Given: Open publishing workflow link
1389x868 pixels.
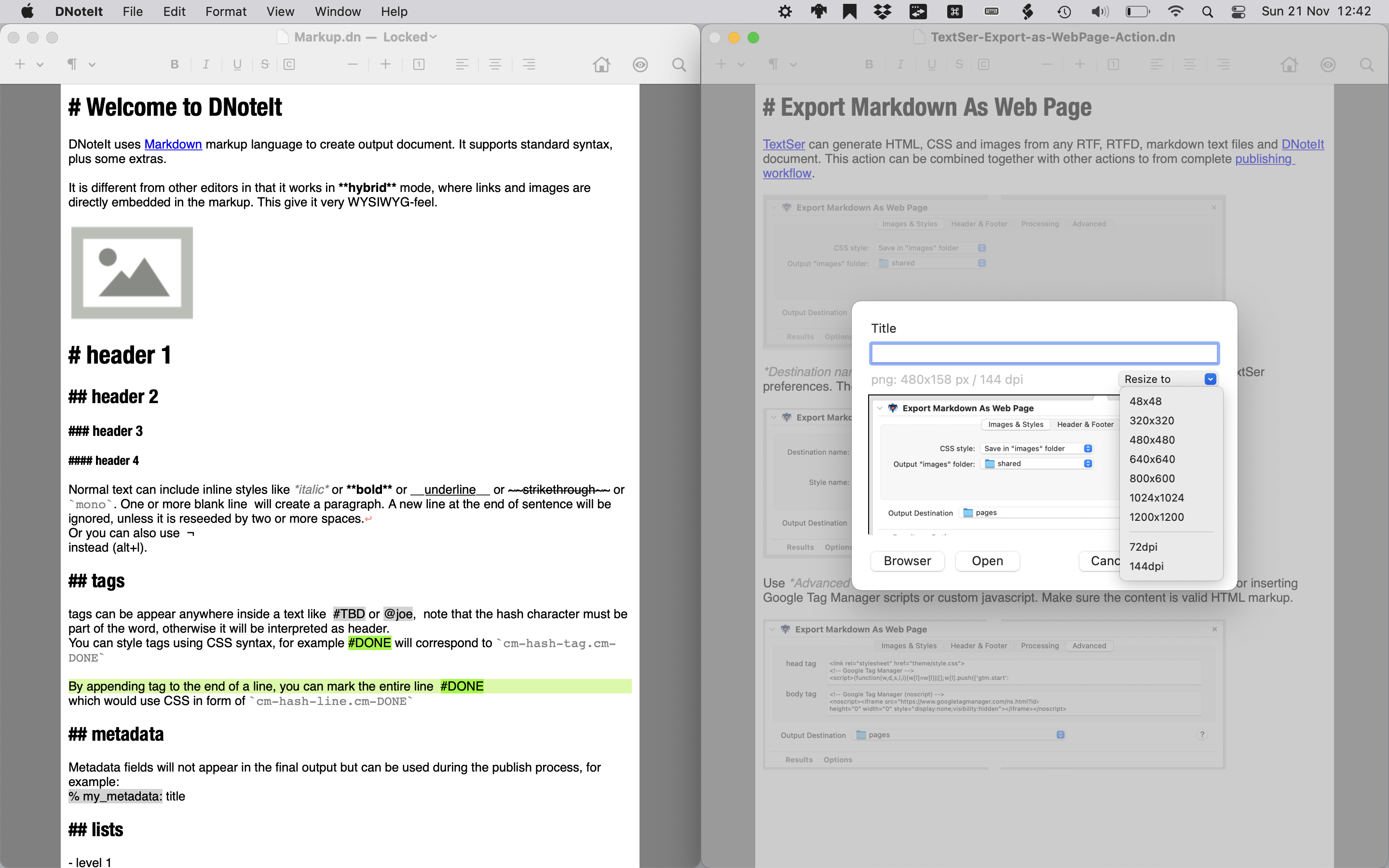Looking at the screenshot, I should coord(1265,159).
